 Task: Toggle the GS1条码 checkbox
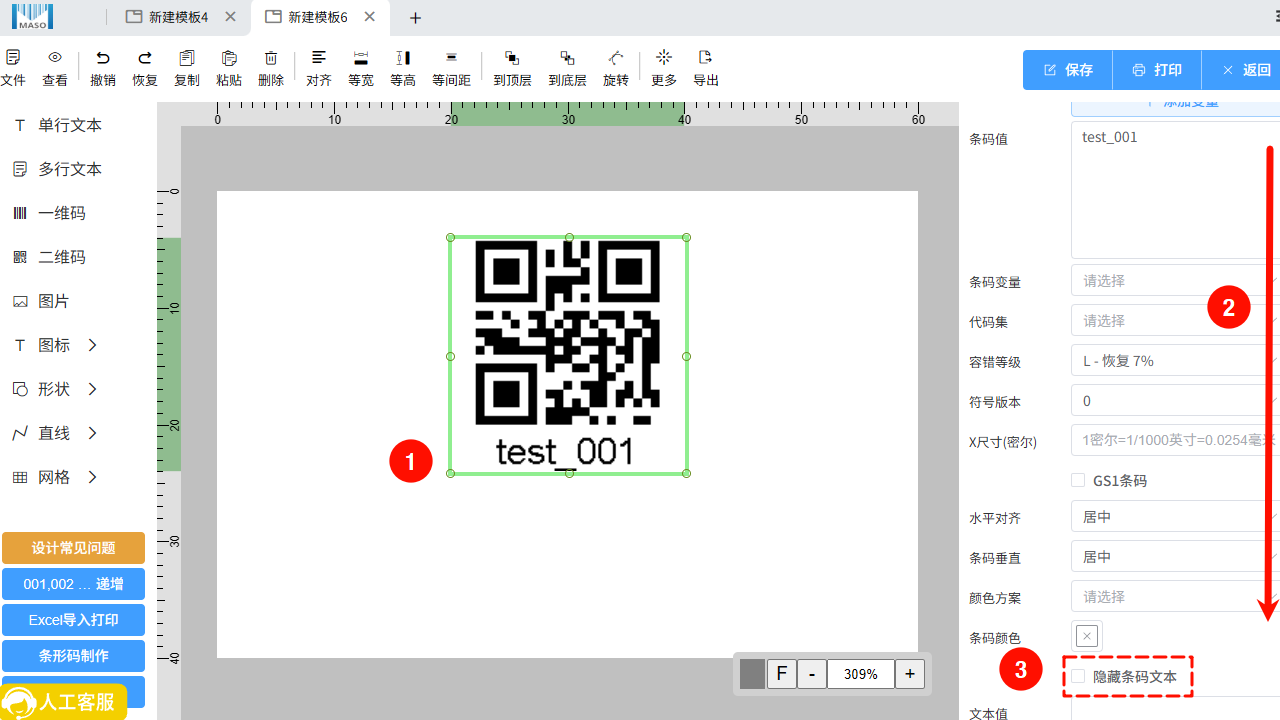click(x=1078, y=480)
